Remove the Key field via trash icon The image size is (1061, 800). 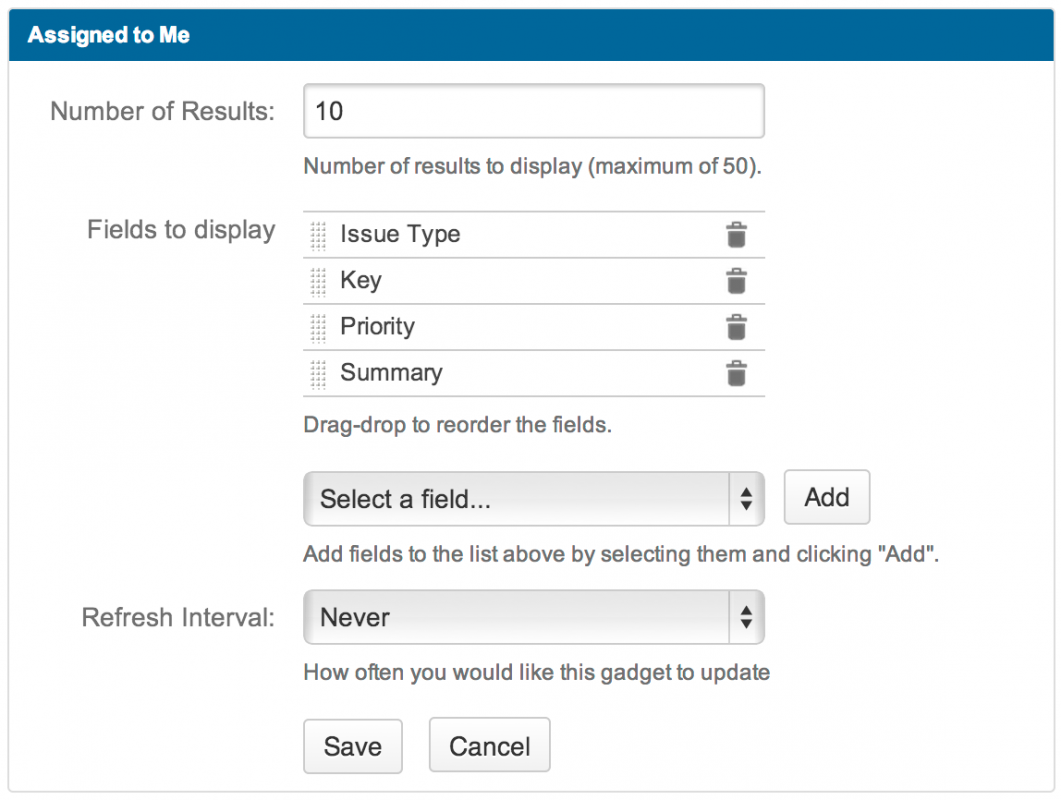point(736,281)
